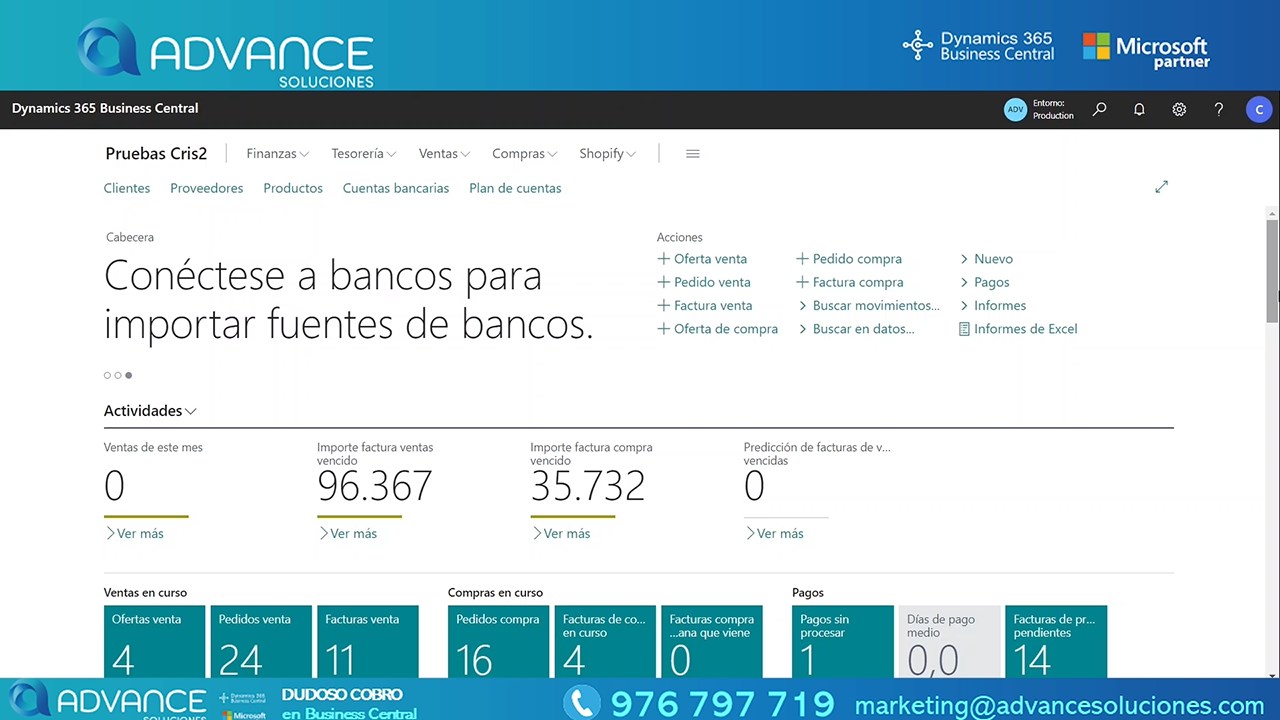Open the Productos tab link
Image resolution: width=1280 pixels, height=720 pixels.
click(293, 188)
